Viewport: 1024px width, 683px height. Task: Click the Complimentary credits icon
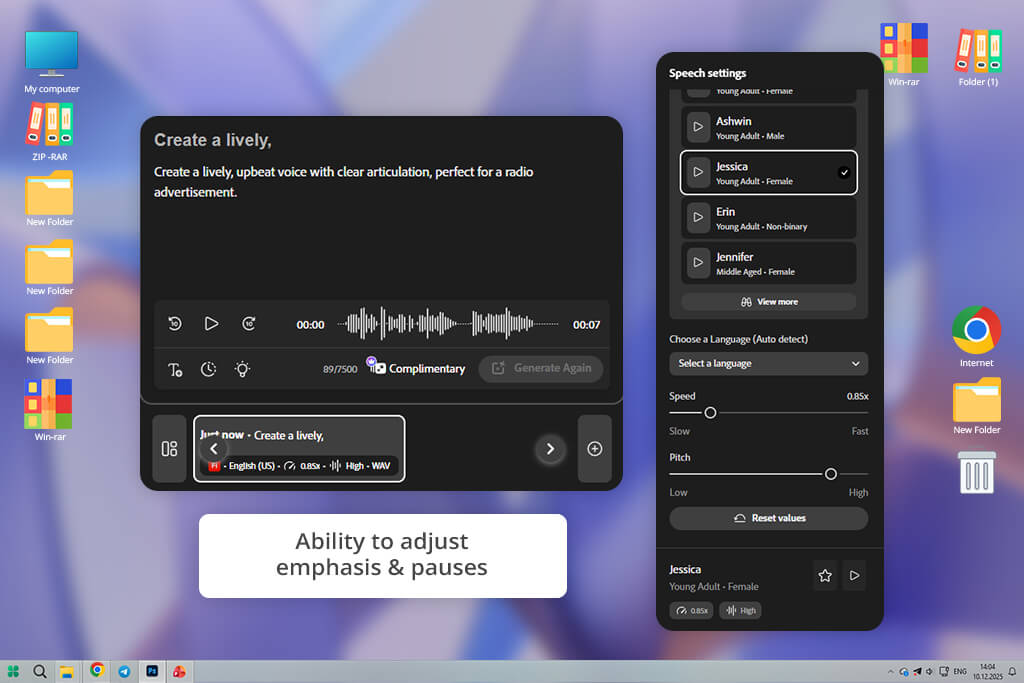pyautogui.click(x=376, y=366)
